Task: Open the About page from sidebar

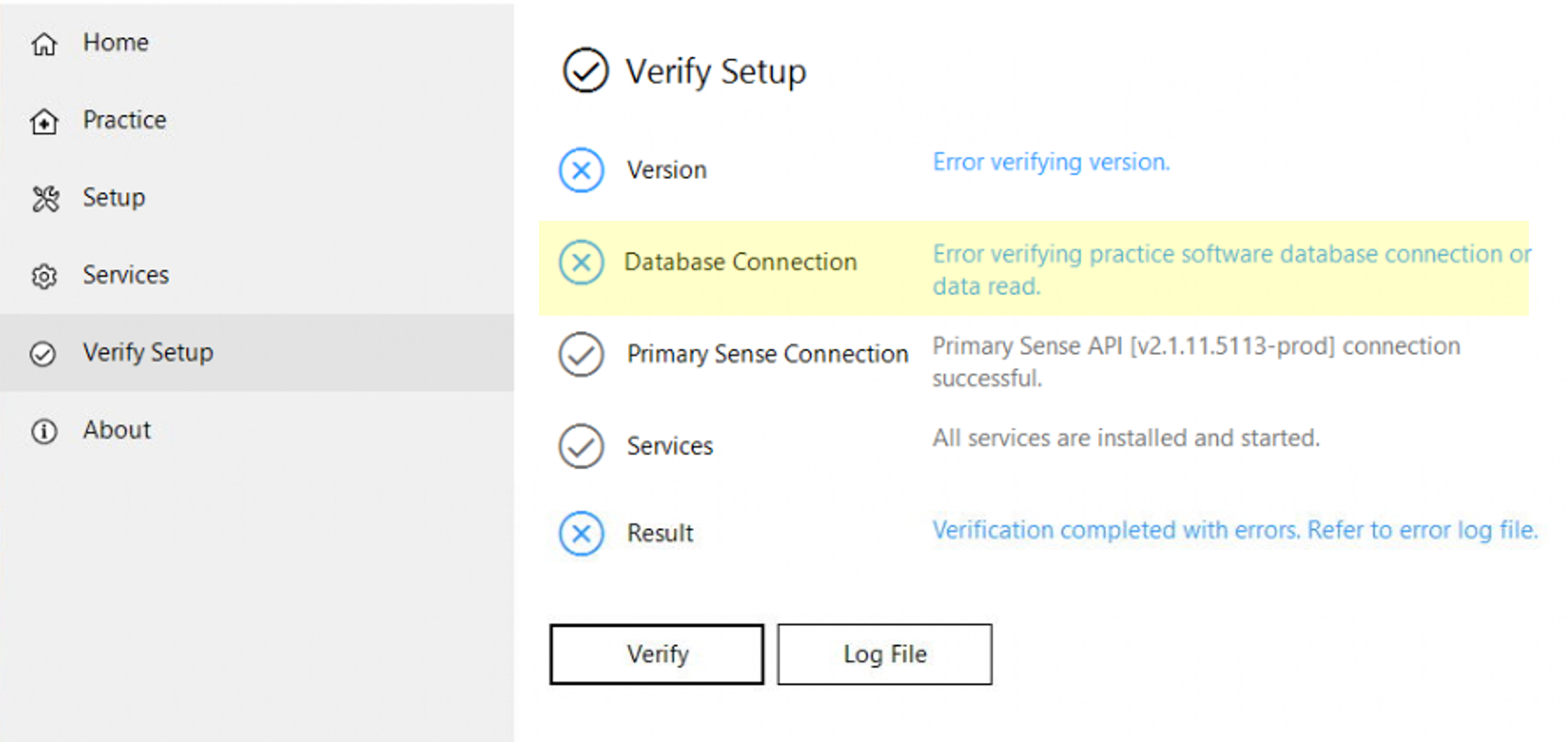Action: [116, 431]
